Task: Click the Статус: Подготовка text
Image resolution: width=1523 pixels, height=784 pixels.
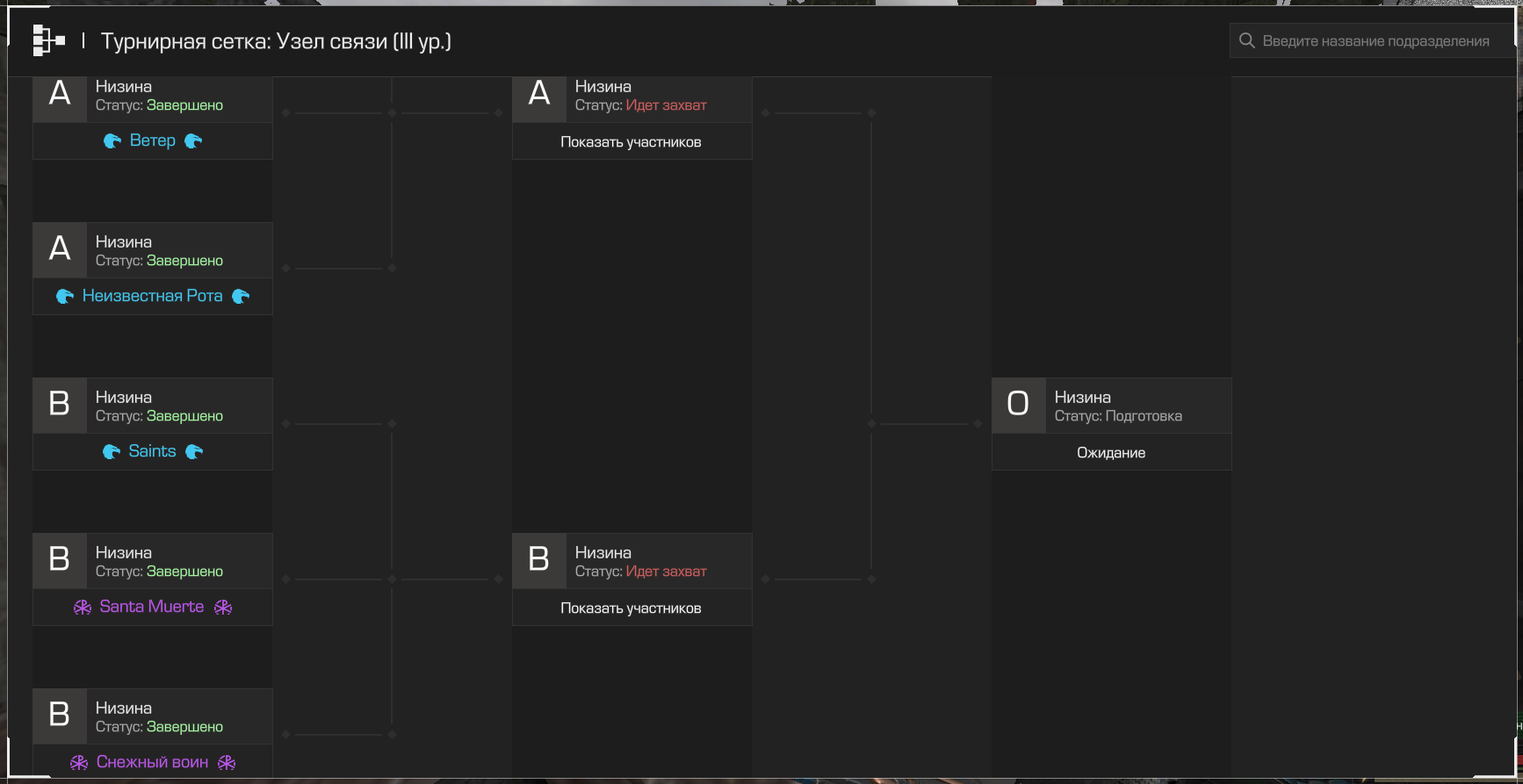Action: pyautogui.click(x=1118, y=416)
